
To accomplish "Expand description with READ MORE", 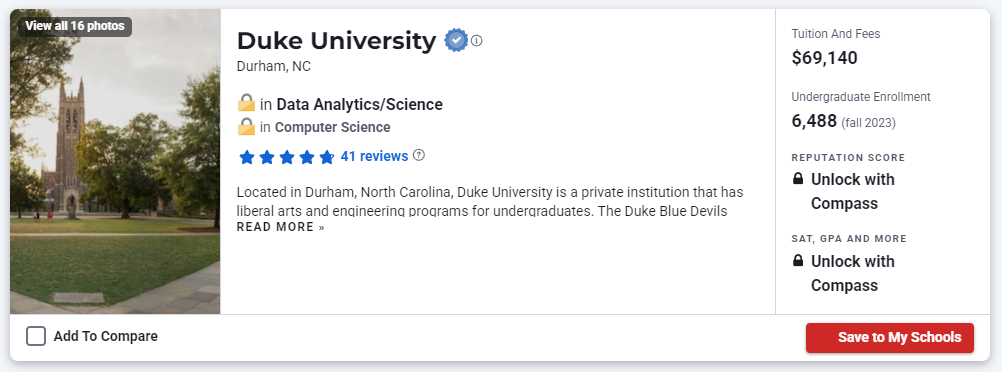I will tap(281, 227).
